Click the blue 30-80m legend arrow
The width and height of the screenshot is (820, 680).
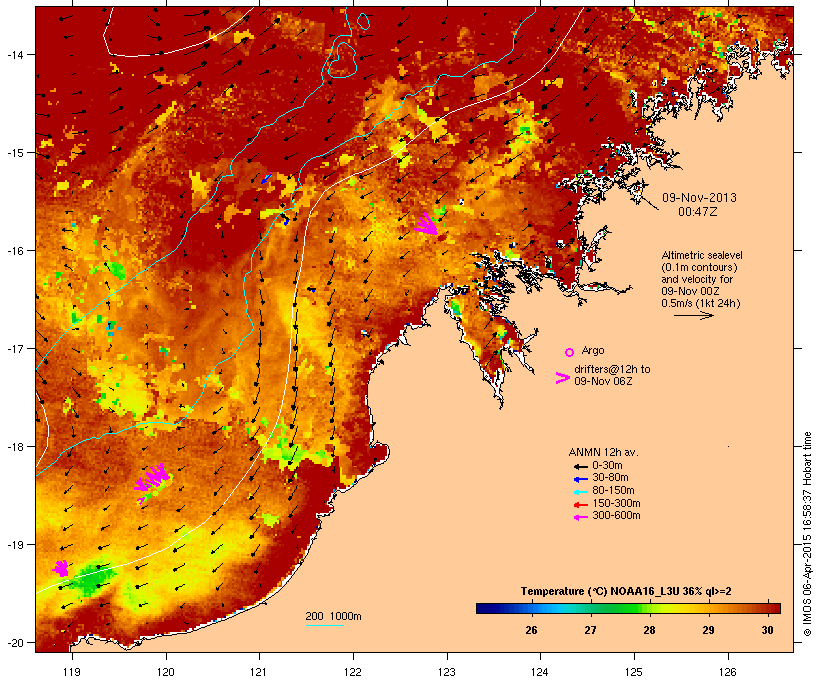581,479
